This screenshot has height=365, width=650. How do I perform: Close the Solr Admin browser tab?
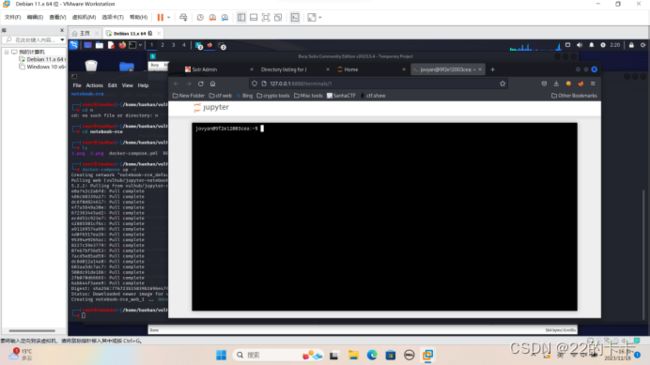252,70
